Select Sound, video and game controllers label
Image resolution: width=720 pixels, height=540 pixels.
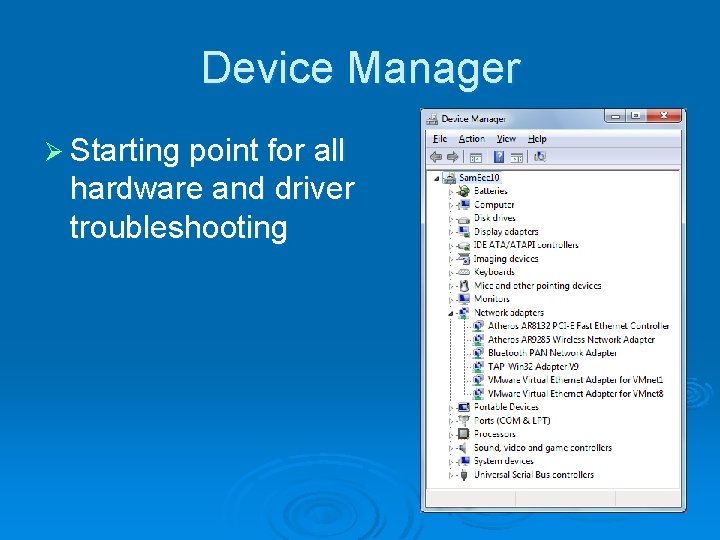pos(543,448)
